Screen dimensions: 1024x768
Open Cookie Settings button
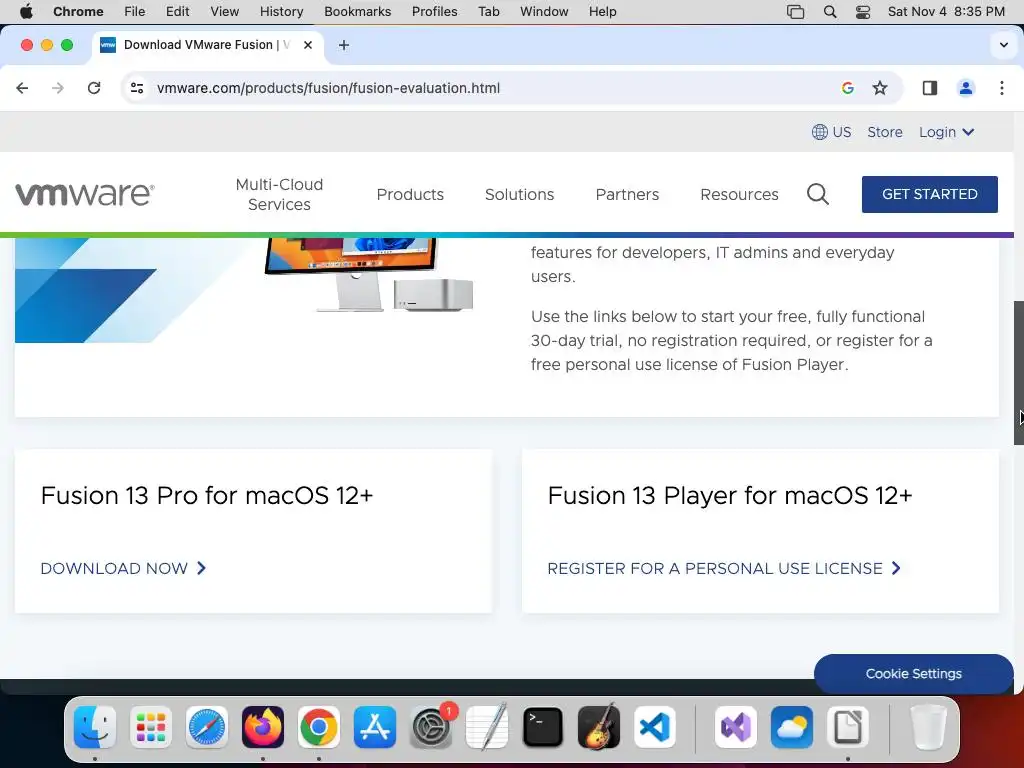click(x=913, y=673)
